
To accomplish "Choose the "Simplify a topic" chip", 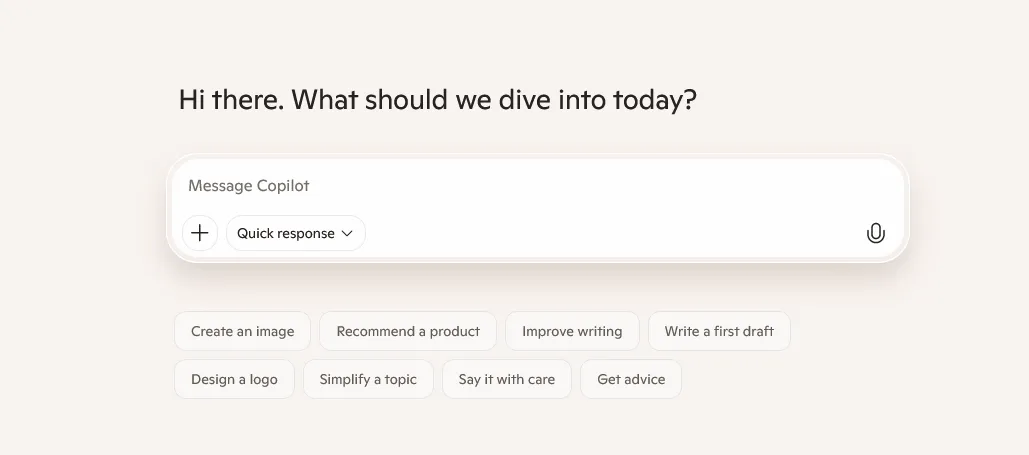I will (x=368, y=379).
